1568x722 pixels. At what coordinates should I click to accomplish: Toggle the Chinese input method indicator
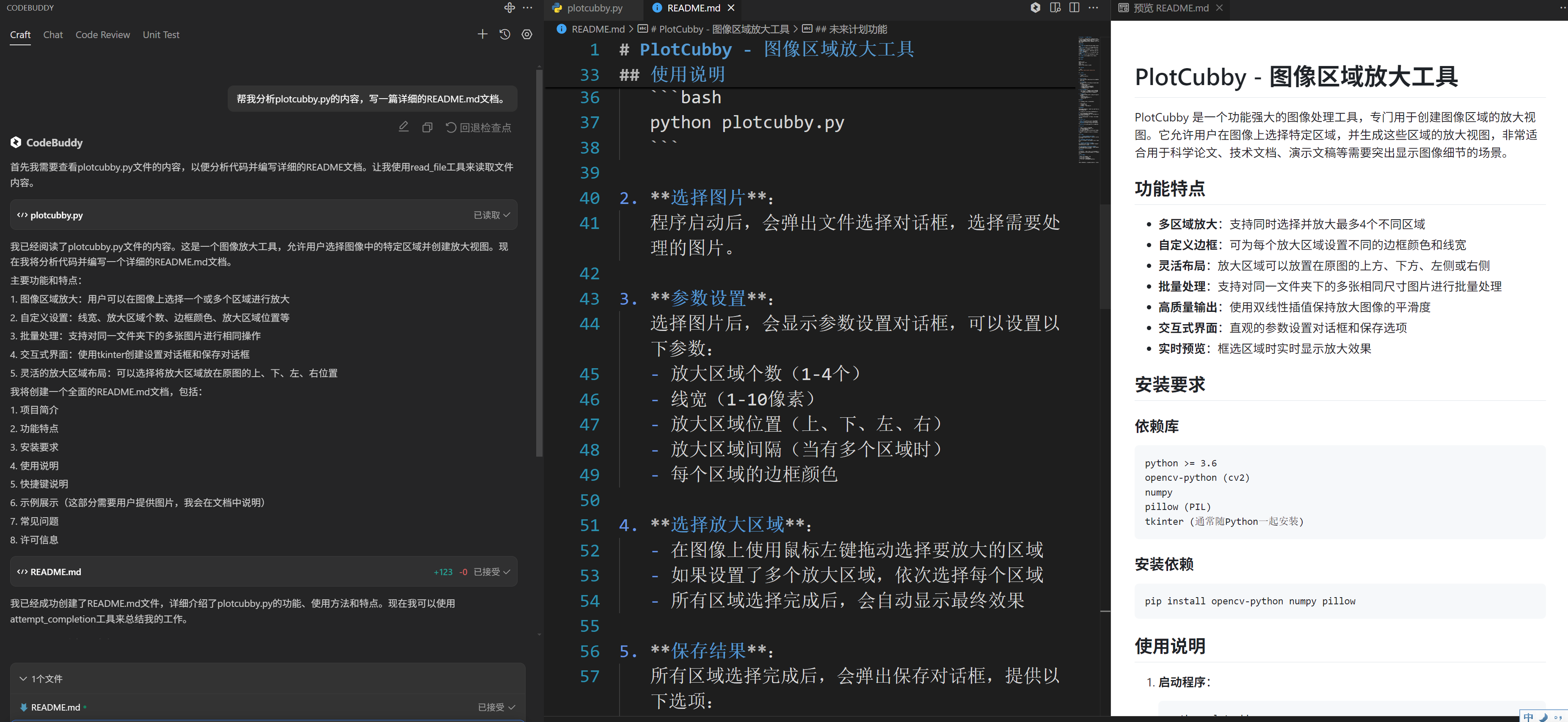point(1529,717)
